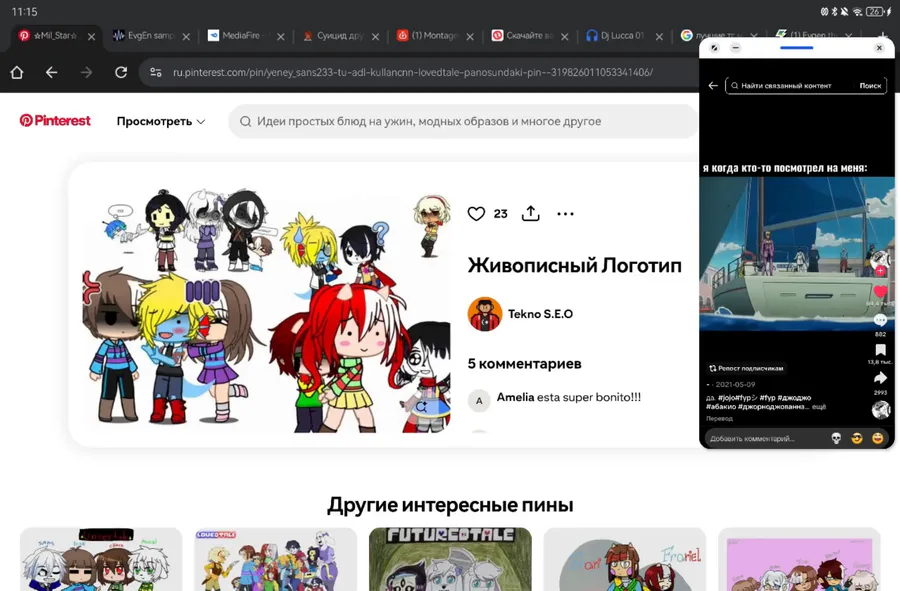
Task: Check the battery indicator in status bar
Action: pos(876,11)
